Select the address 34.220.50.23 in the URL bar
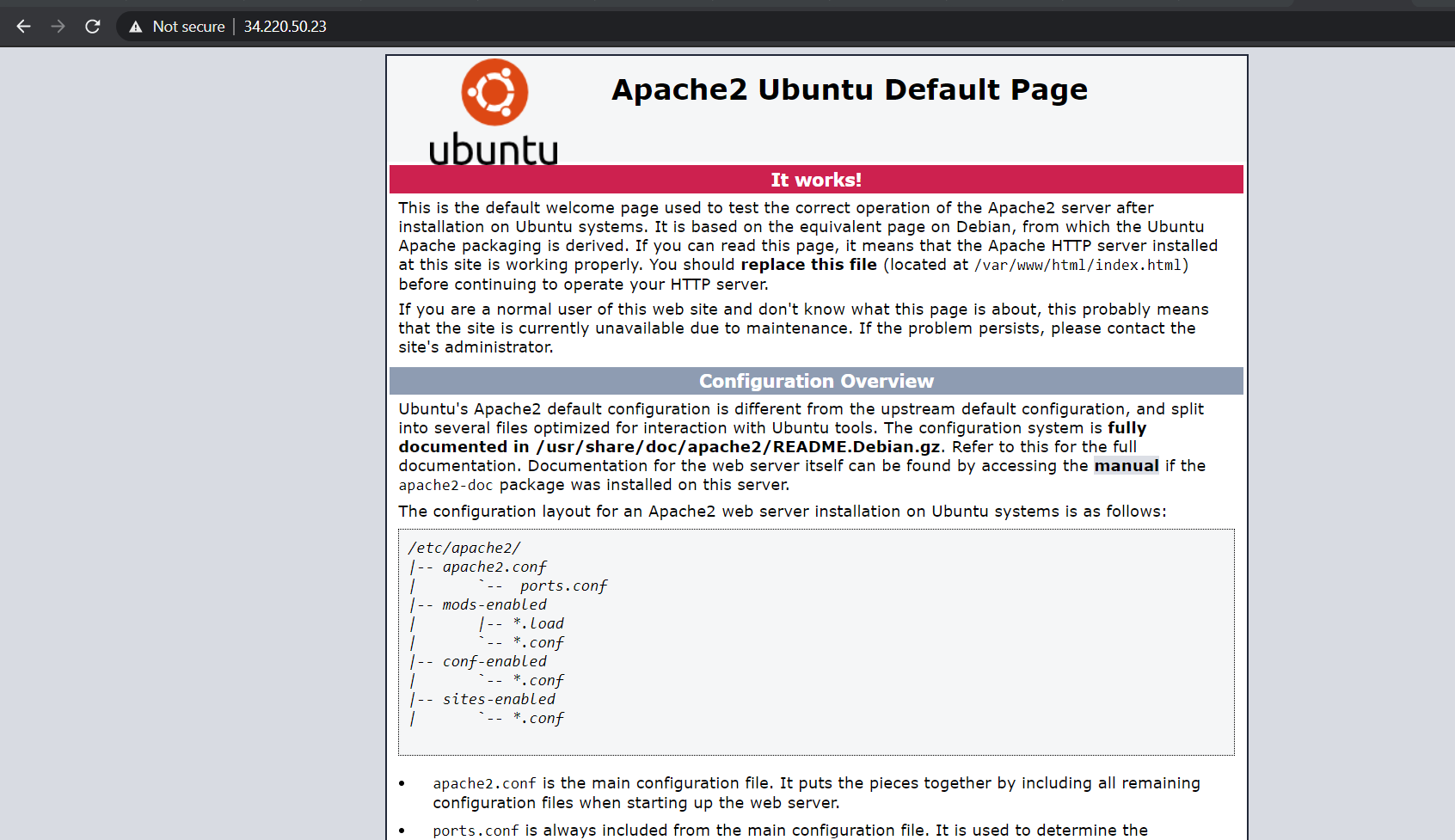This screenshot has height=840, width=1455. [285, 27]
